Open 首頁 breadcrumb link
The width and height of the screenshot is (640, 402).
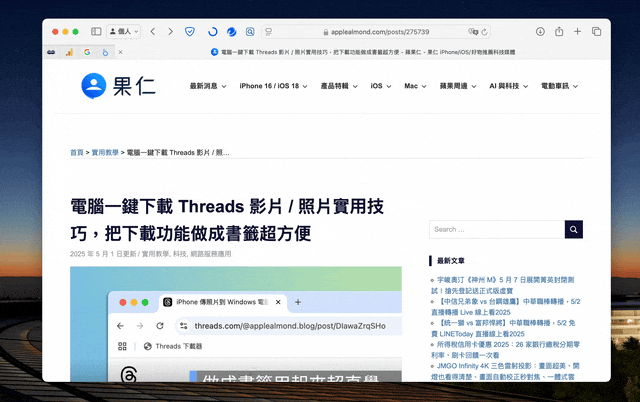pyautogui.click(x=77, y=153)
